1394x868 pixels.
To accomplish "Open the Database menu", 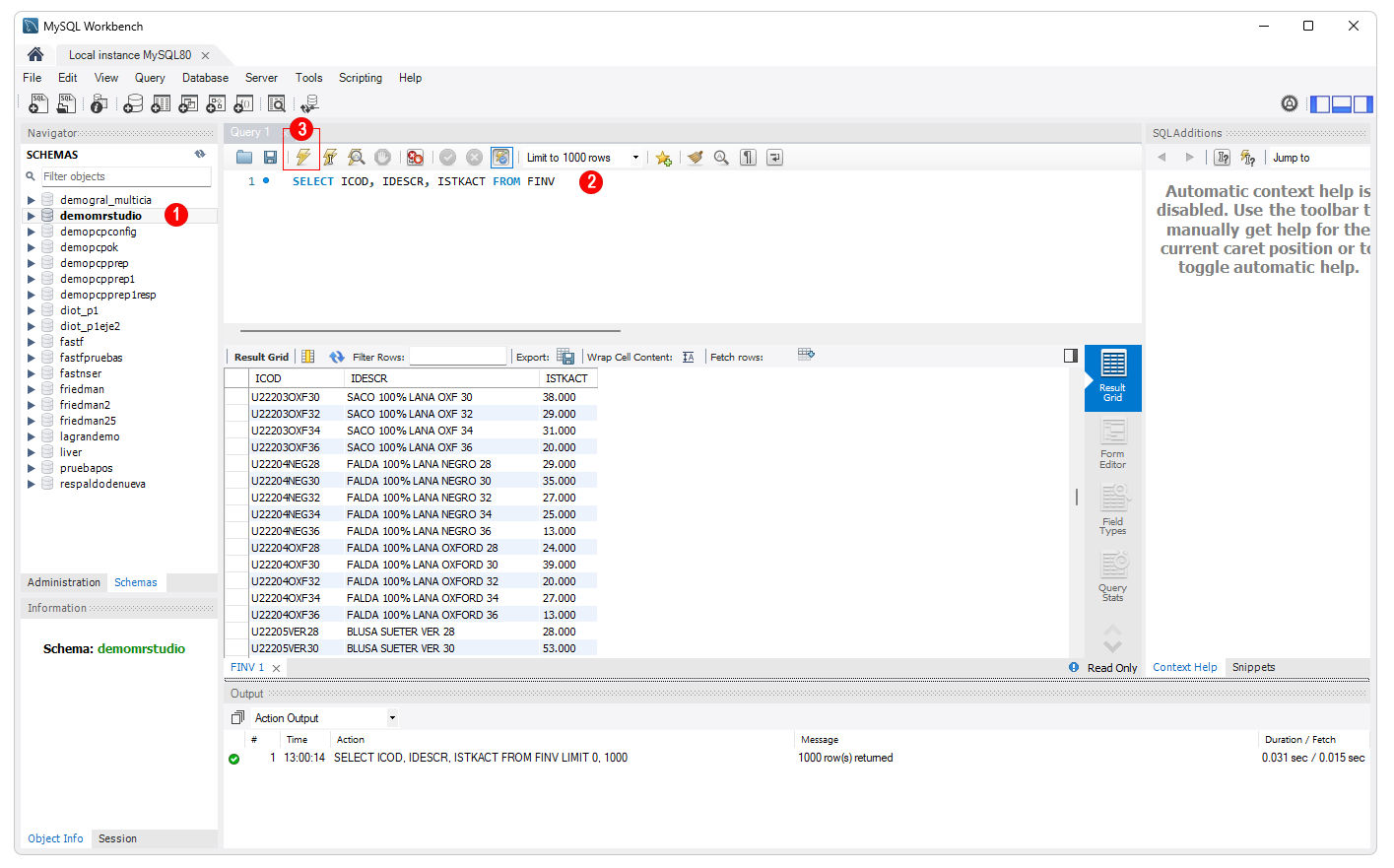I will point(205,78).
